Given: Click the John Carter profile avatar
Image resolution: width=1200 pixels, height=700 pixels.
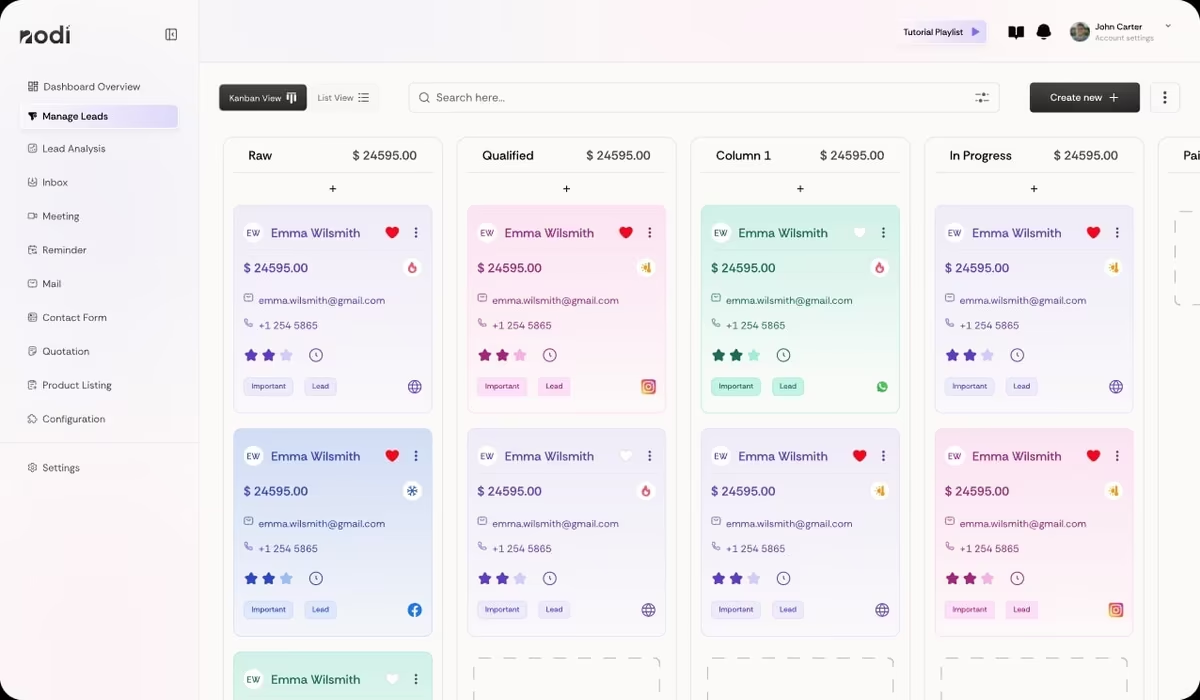Looking at the screenshot, I should pos(1079,32).
